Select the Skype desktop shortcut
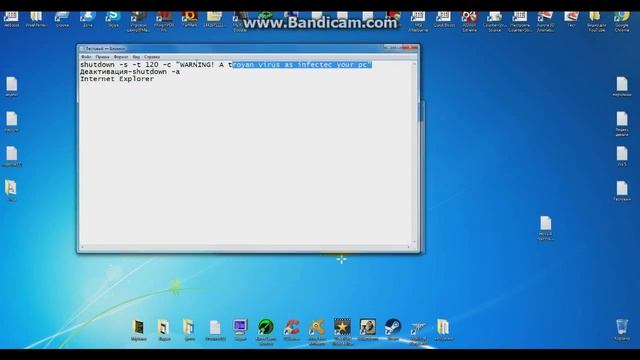 coord(113,19)
